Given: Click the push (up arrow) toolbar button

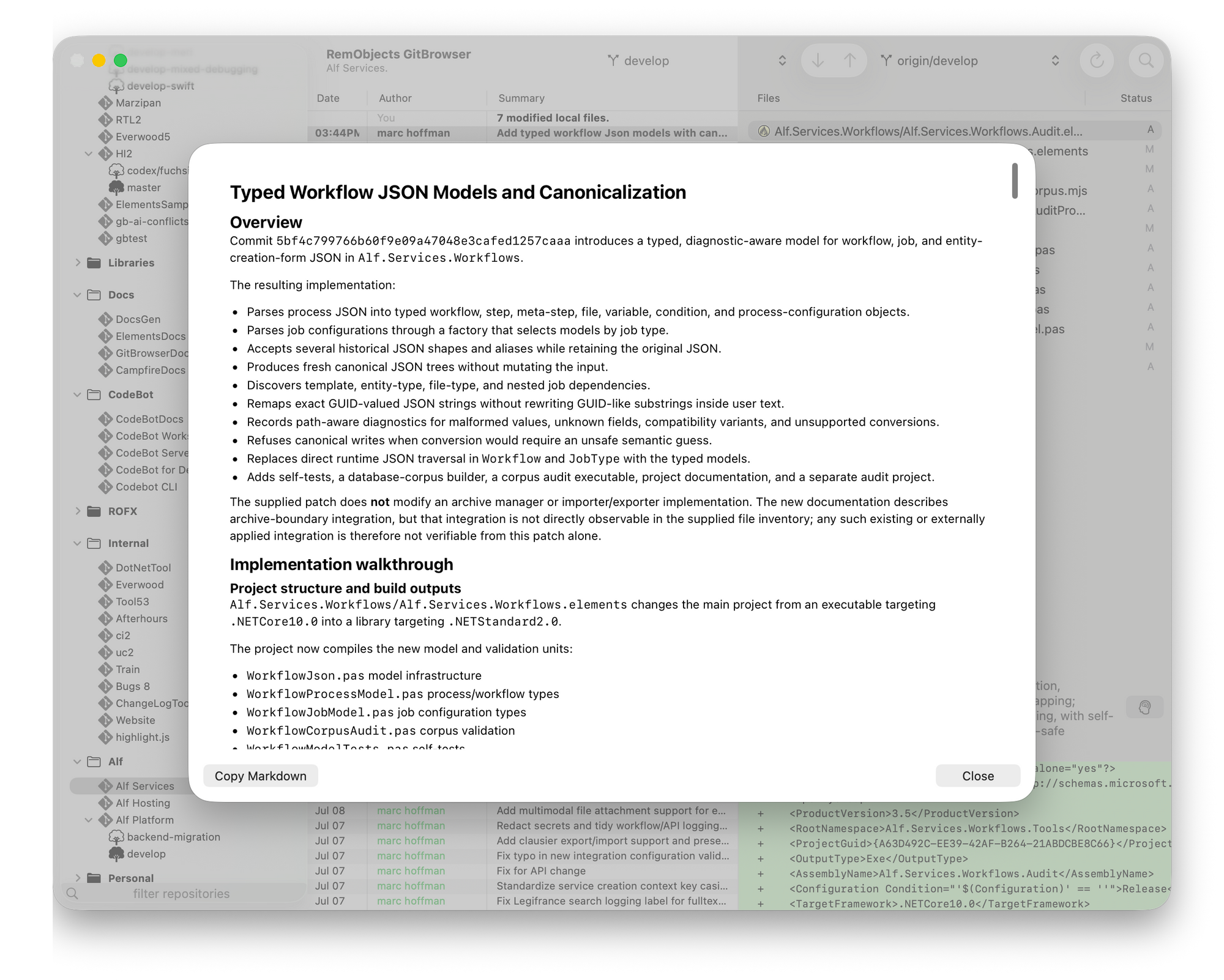Looking at the screenshot, I should (x=849, y=60).
